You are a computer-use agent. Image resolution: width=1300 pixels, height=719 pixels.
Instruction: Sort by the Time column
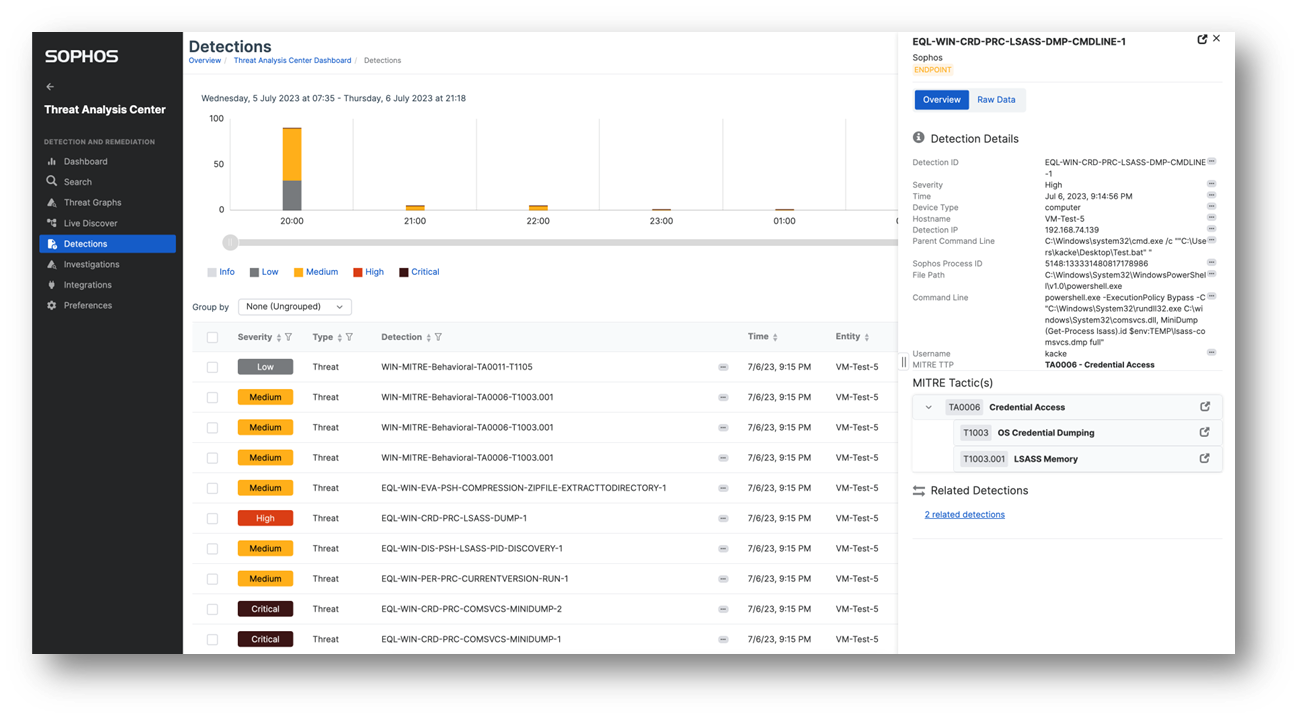[x=775, y=338]
